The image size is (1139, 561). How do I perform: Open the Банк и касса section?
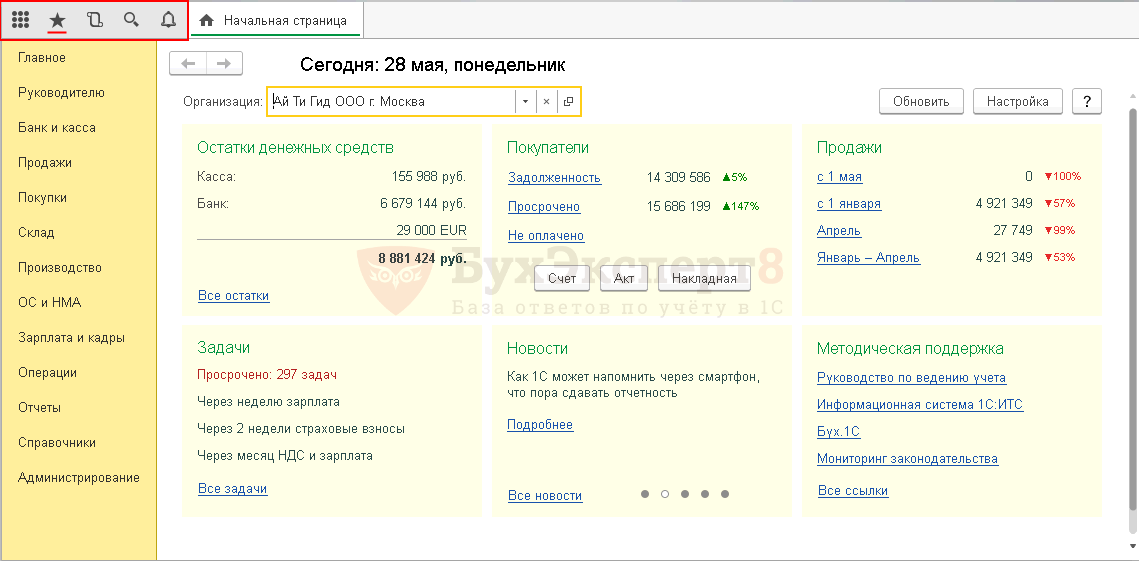(x=57, y=127)
